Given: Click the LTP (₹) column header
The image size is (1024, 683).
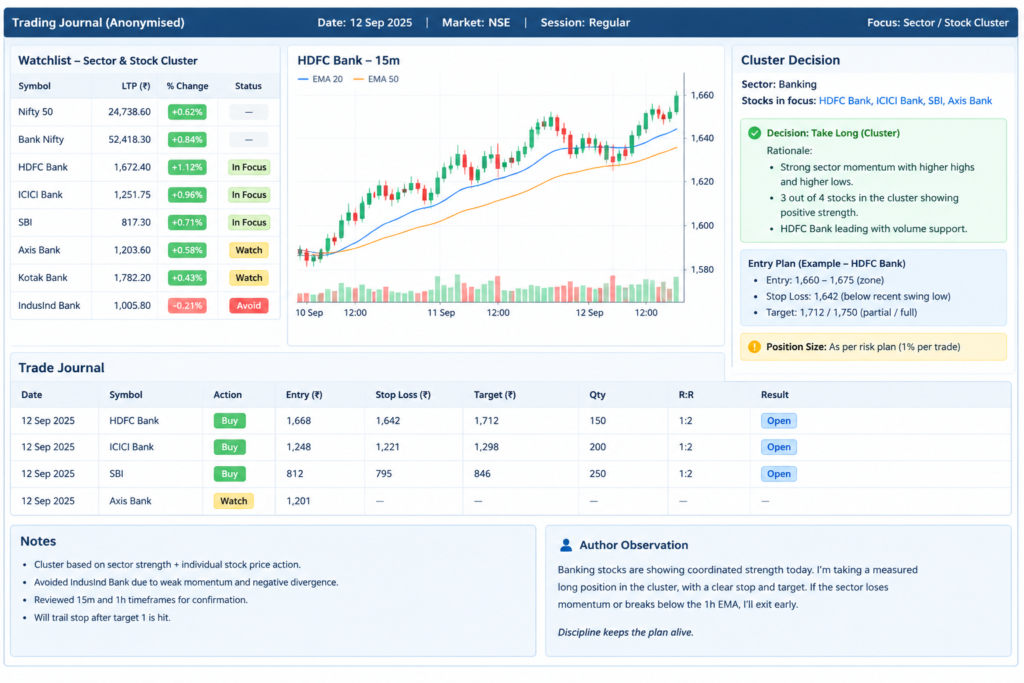Looking at the screenshot, I should (x=136, y=86).
